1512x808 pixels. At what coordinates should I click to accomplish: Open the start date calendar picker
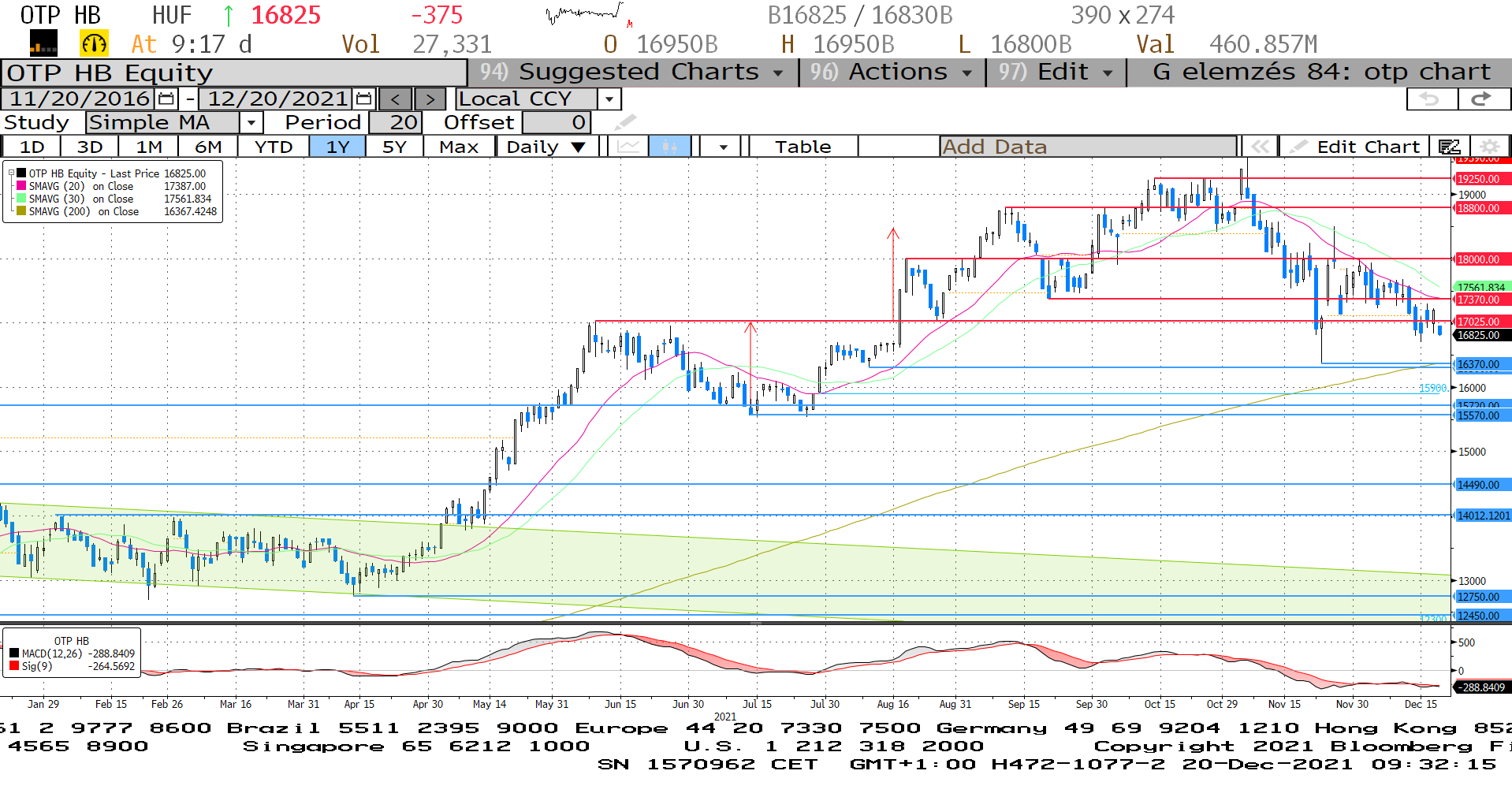pyautogui.click(x=166, y=99)
